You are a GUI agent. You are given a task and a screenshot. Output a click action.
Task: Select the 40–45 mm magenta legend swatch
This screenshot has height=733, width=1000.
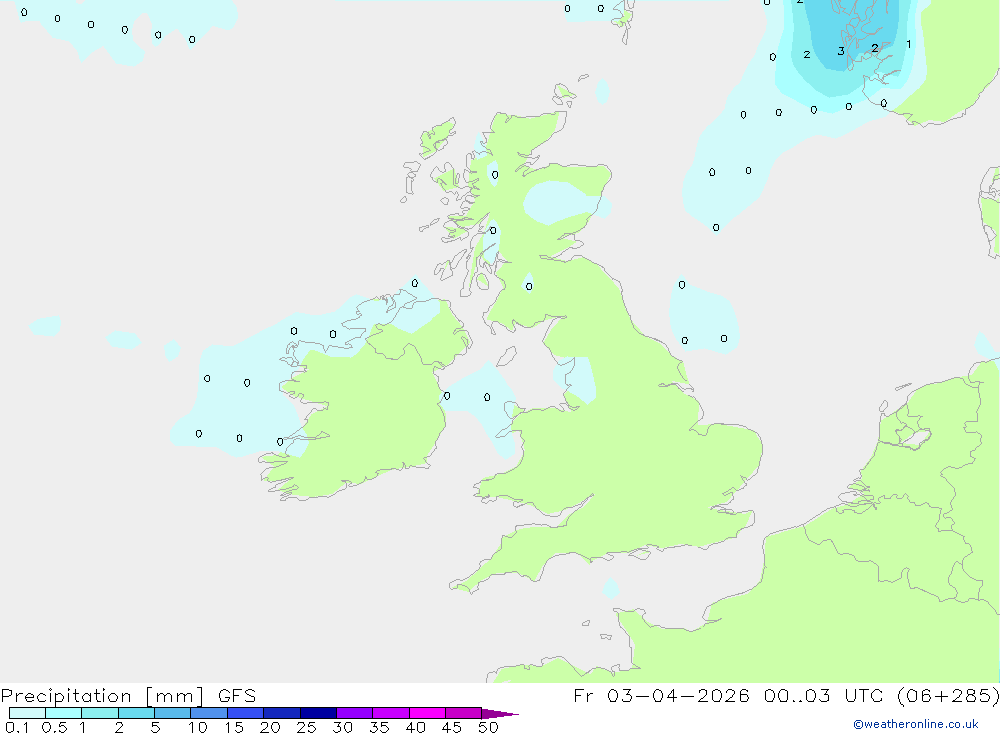click(427, 713)
